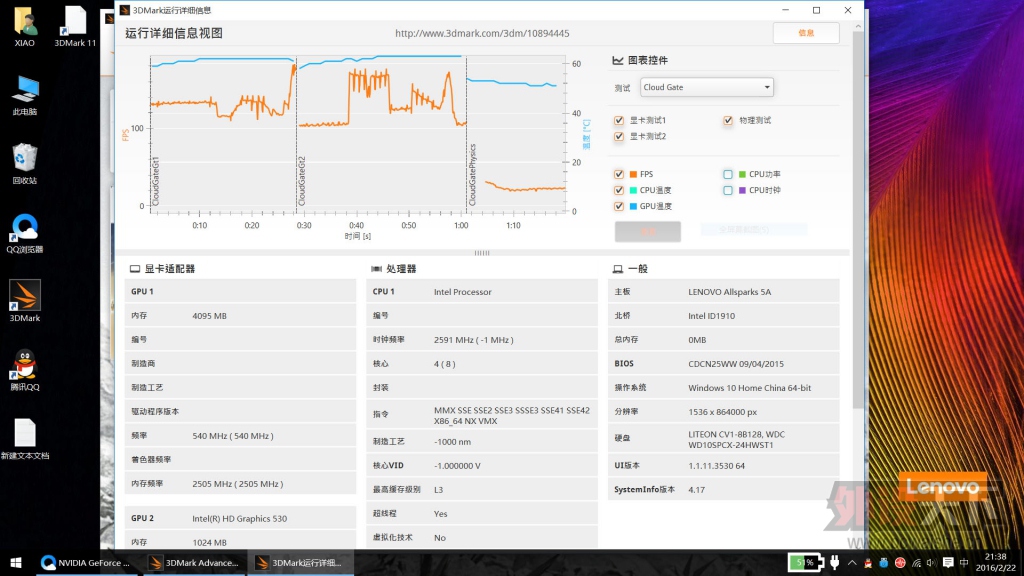Click the 3DMark title bar app icon

point(125,10)
